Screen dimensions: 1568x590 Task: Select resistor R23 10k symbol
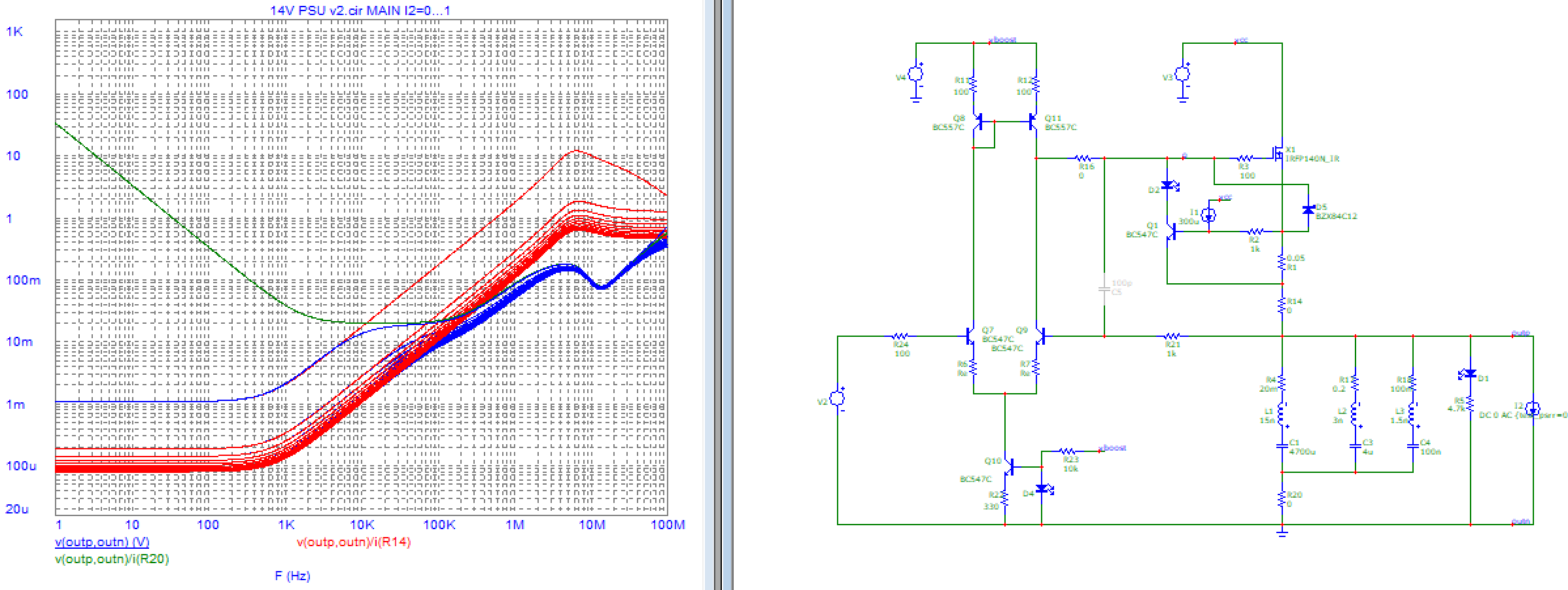click(x=1068, y=451)
